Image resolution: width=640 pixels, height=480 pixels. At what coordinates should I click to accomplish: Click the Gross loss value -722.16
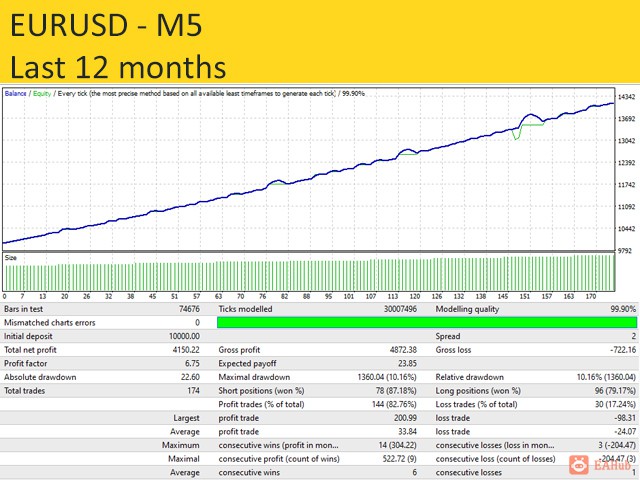point(623,350)
